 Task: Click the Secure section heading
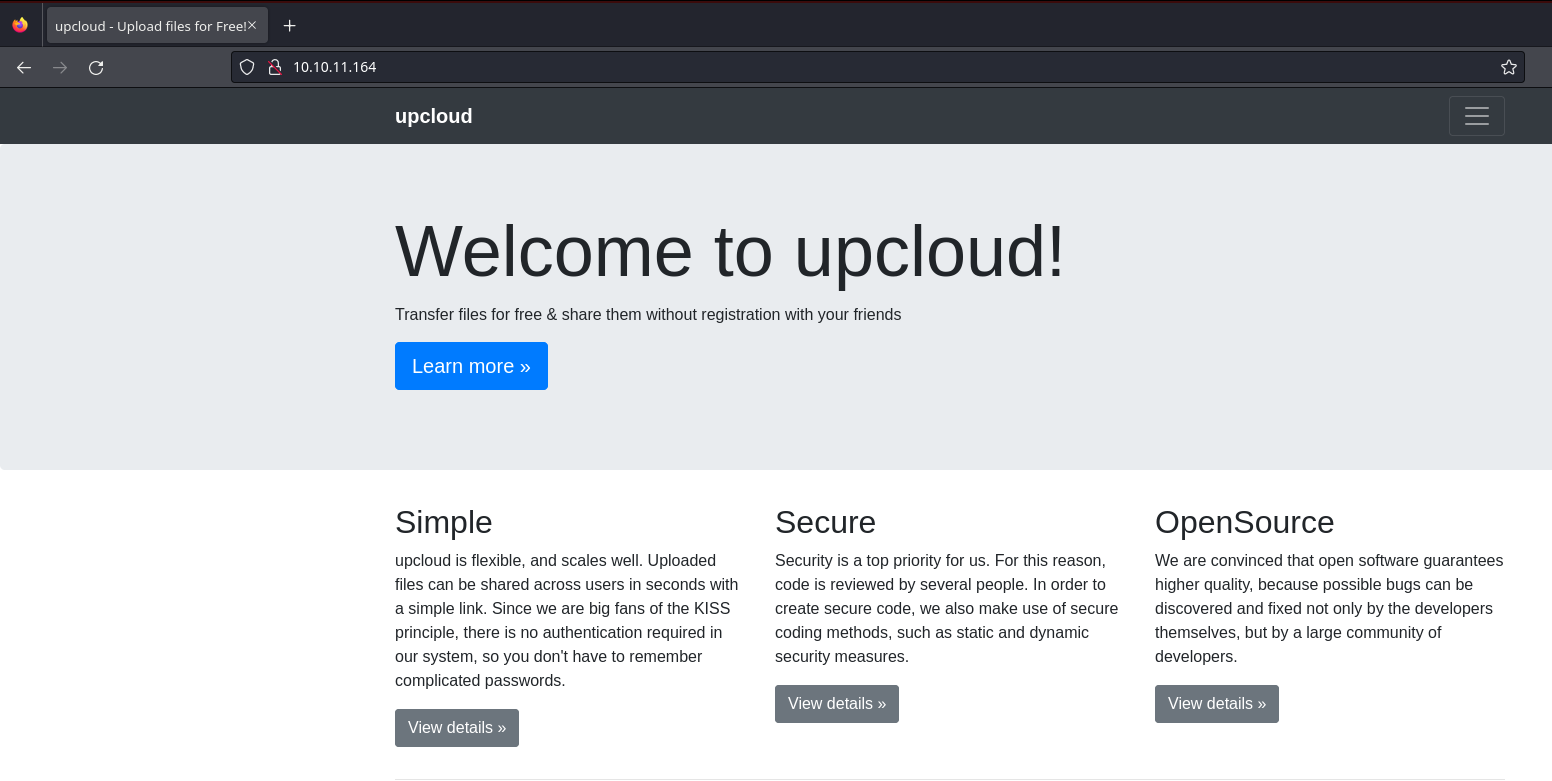[x=825, y=522]
